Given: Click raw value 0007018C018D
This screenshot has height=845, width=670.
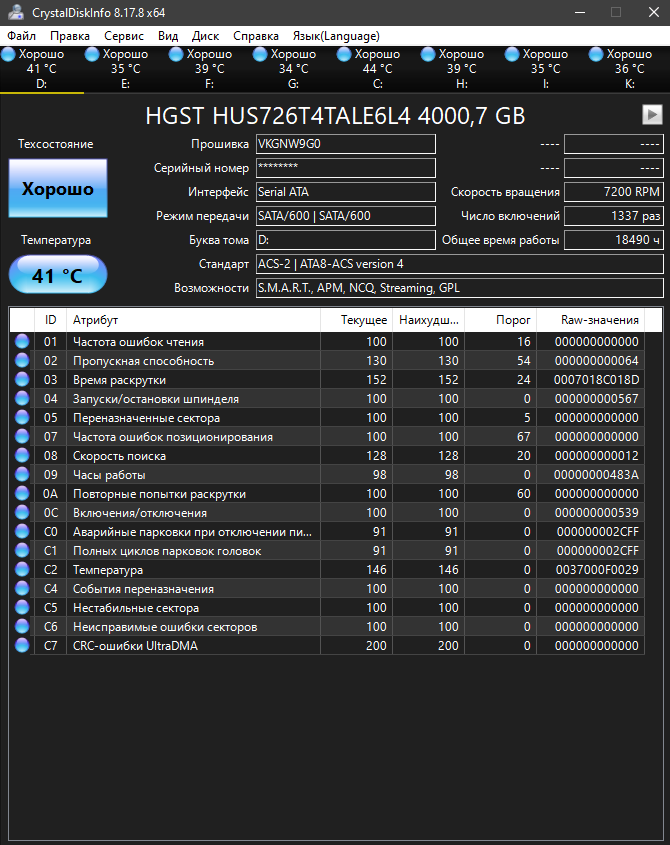Looking at the screenshot, I should pyautogui.click(x=596, y=380).
